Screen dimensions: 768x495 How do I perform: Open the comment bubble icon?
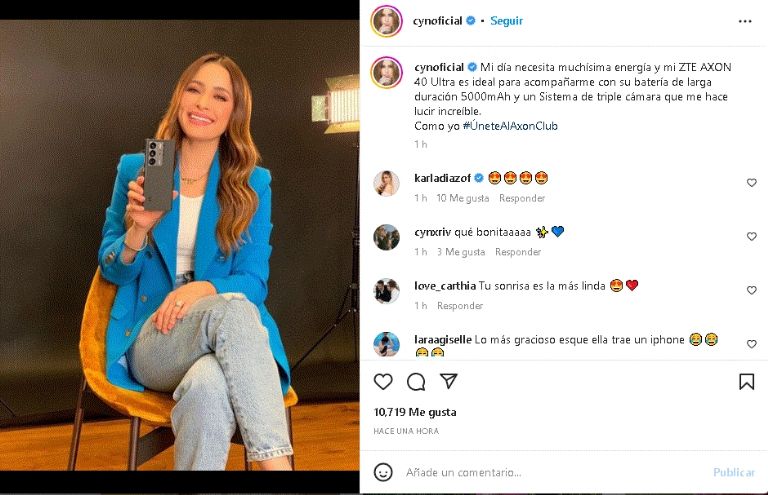[416, 381]
